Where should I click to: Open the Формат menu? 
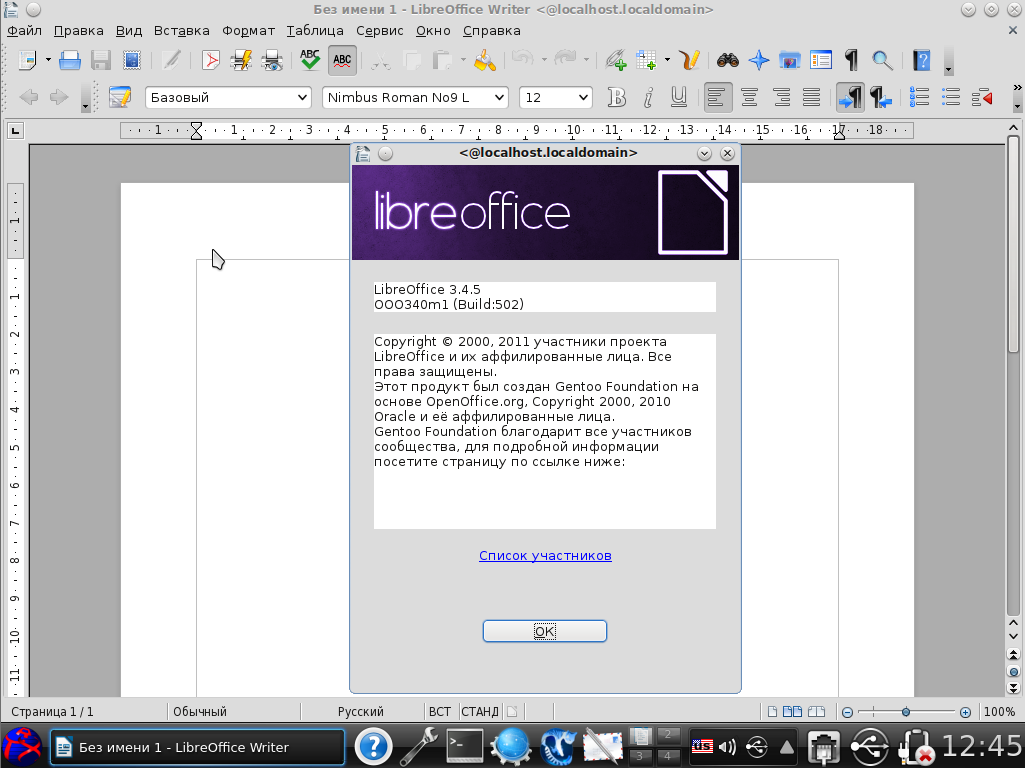tap(248, 31)
